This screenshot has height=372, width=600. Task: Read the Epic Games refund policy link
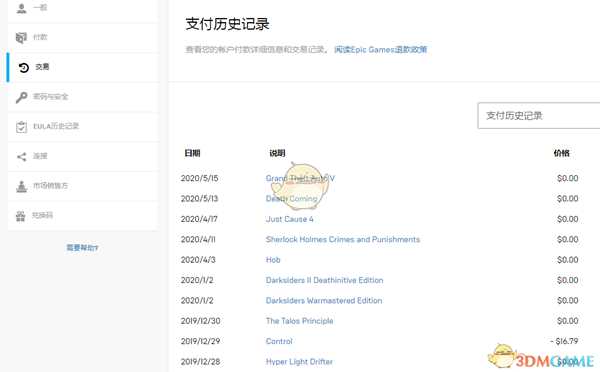pos(380,49)
